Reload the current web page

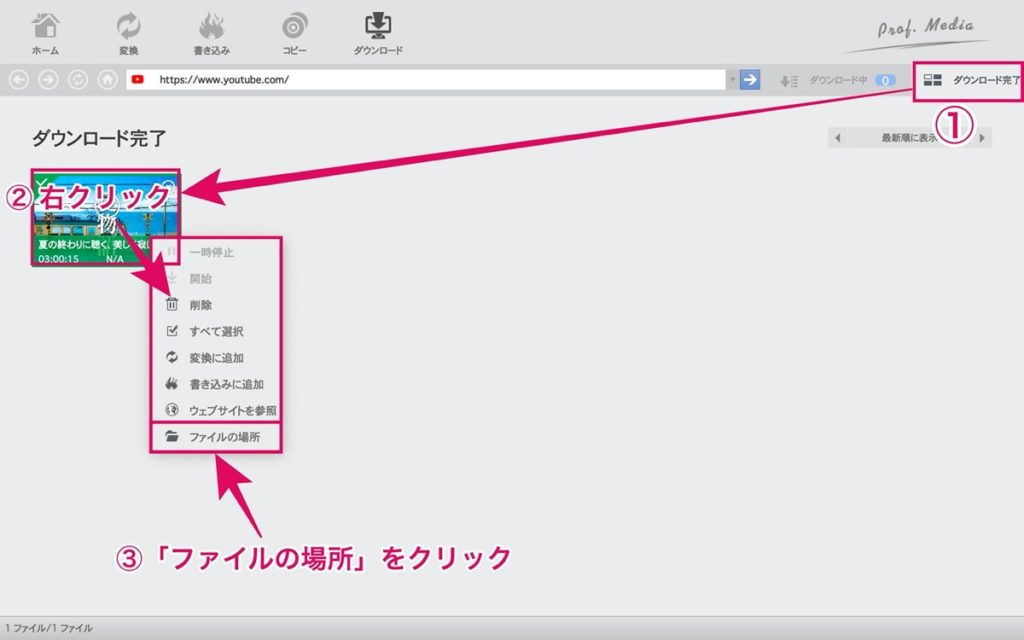point(78,80)
